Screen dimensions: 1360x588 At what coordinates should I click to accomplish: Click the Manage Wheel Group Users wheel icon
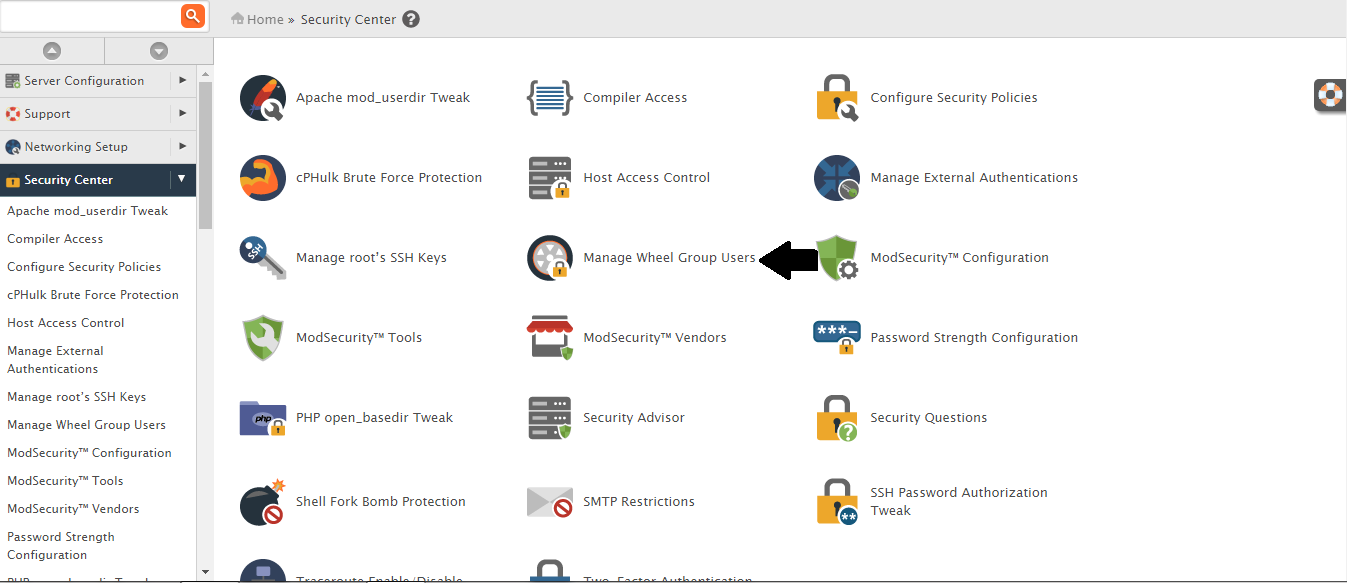click(x=550, y=258)
